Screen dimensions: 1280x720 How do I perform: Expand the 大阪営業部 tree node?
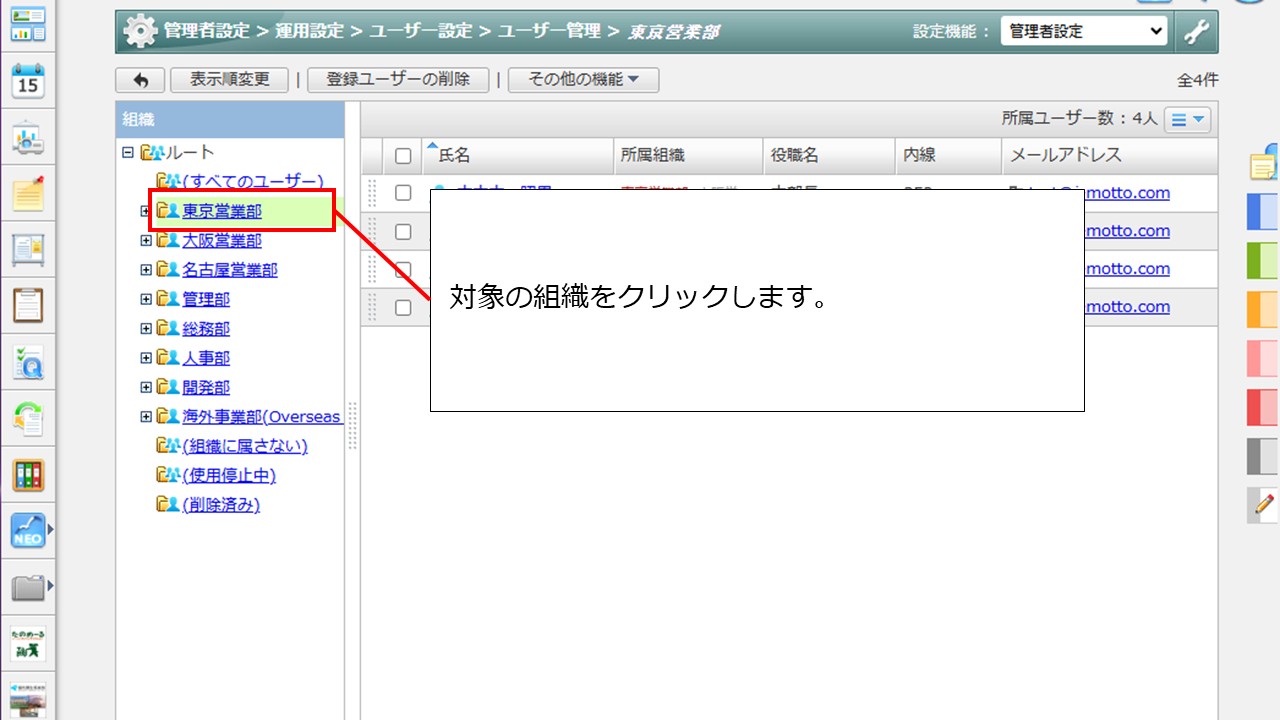(146, 241)
